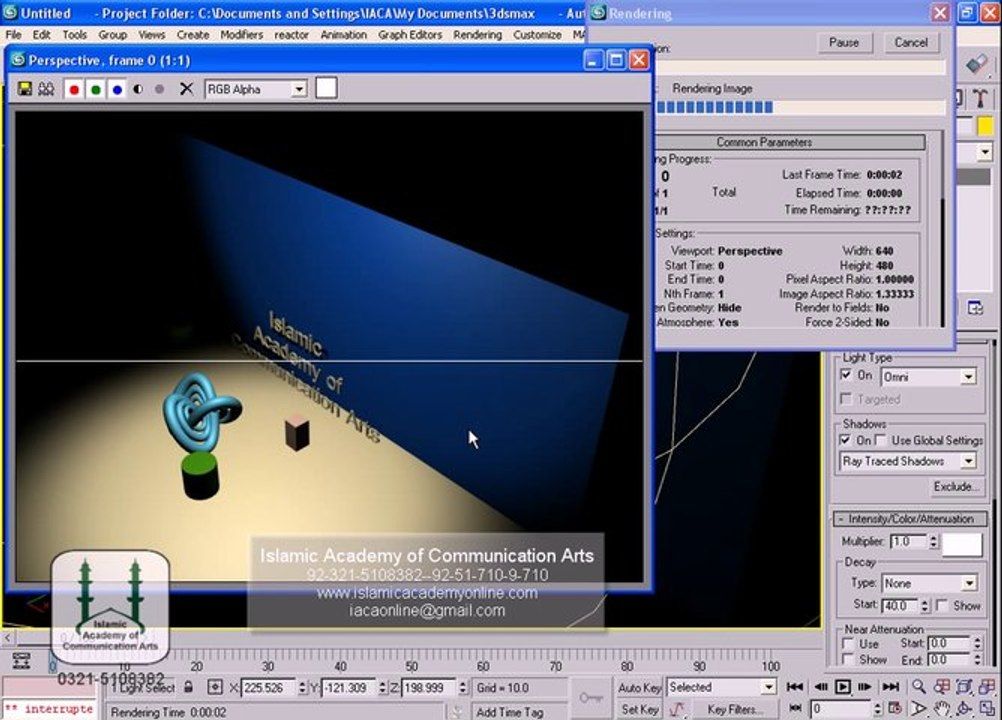Click the Near Attenuation Start field
The width and height of the screenshot is (1002, 720).
click(949, 643)
